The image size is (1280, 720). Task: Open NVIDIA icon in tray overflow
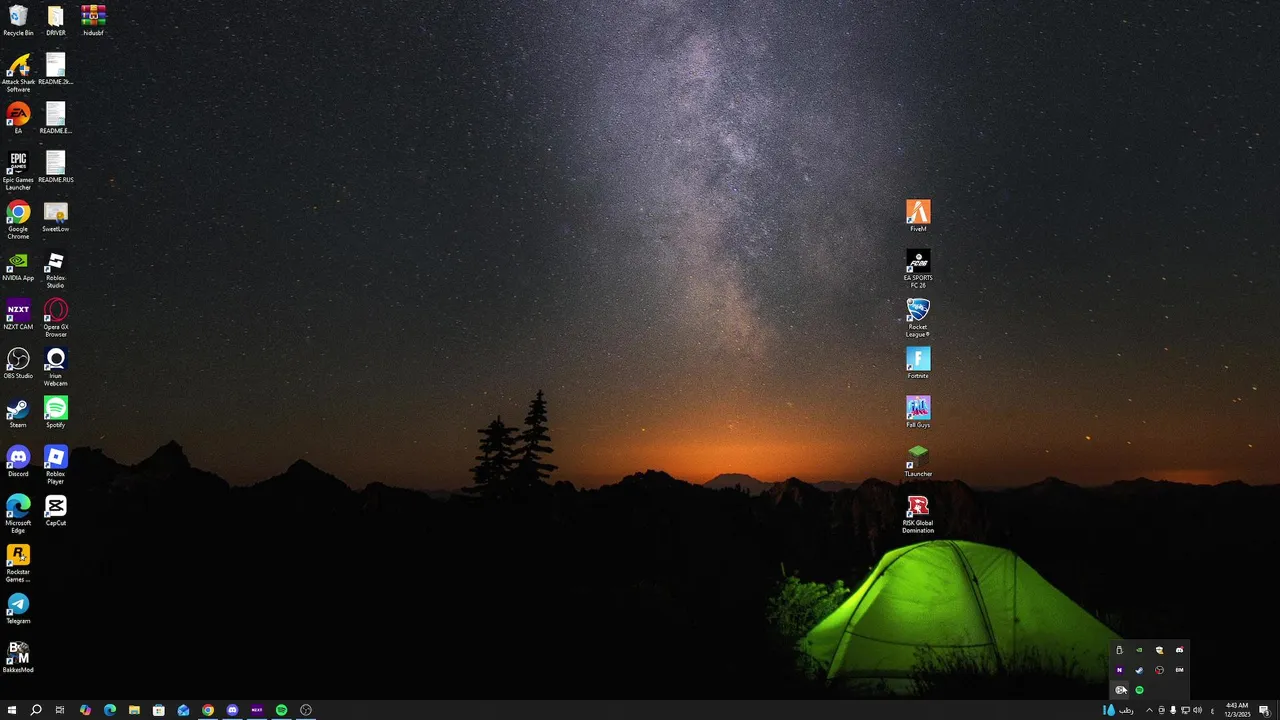[1139, 650]
